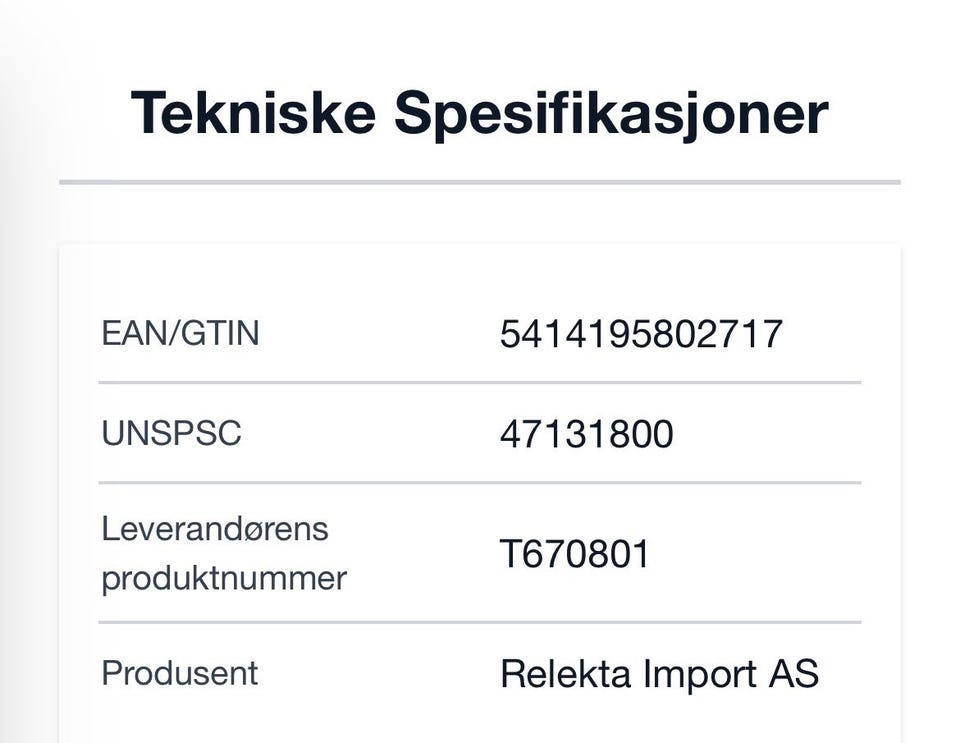The width and height of the screenshot is (960, 743).
Task: Click the divider between EAN/GTIN and UNSPSC rows
Action: [x=479, y=382]
